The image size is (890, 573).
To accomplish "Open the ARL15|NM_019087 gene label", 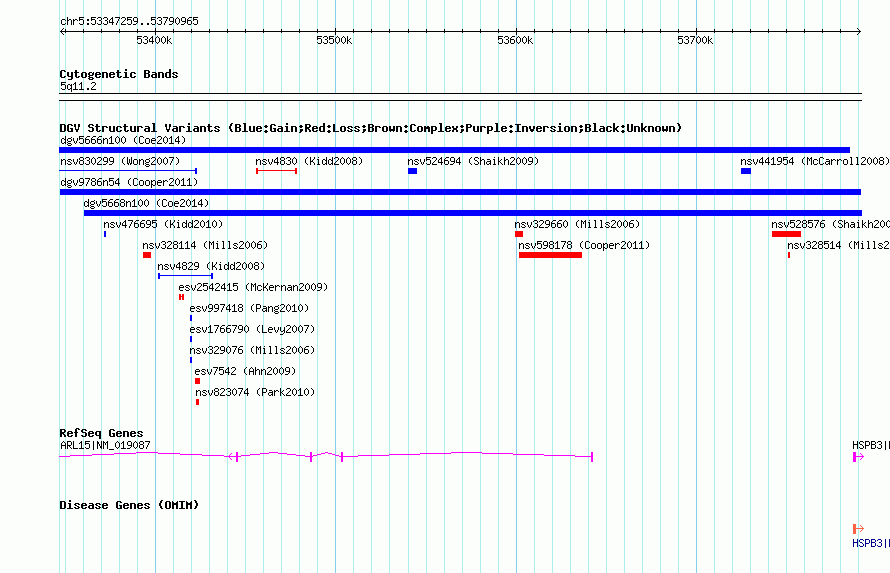I will click(105, 445).
